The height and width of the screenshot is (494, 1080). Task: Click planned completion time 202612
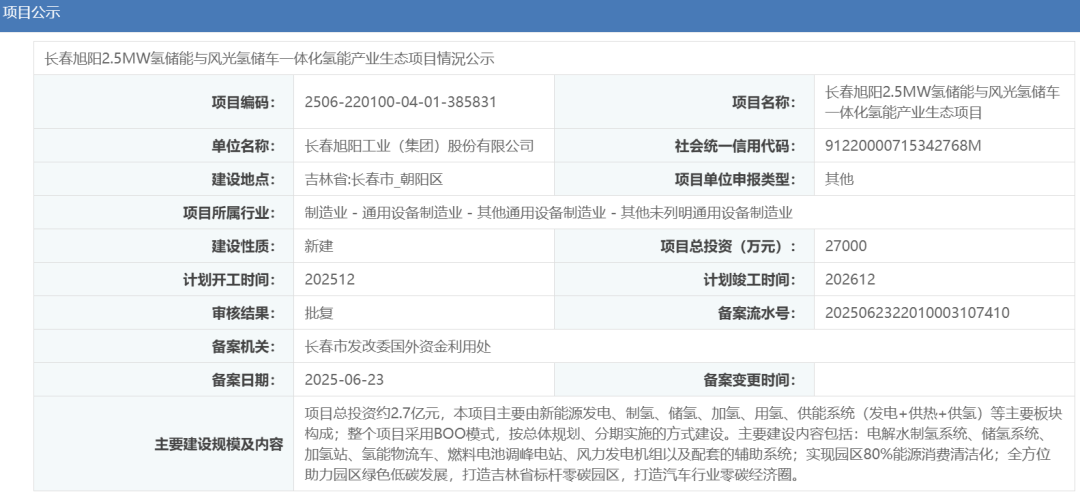850,280
